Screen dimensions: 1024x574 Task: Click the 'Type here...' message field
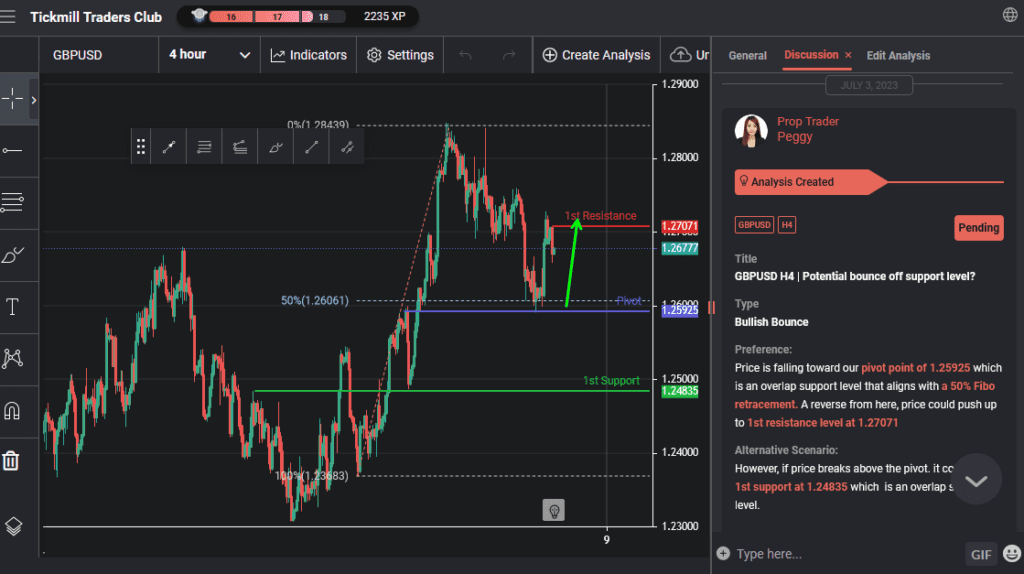(x=840, y=554)
